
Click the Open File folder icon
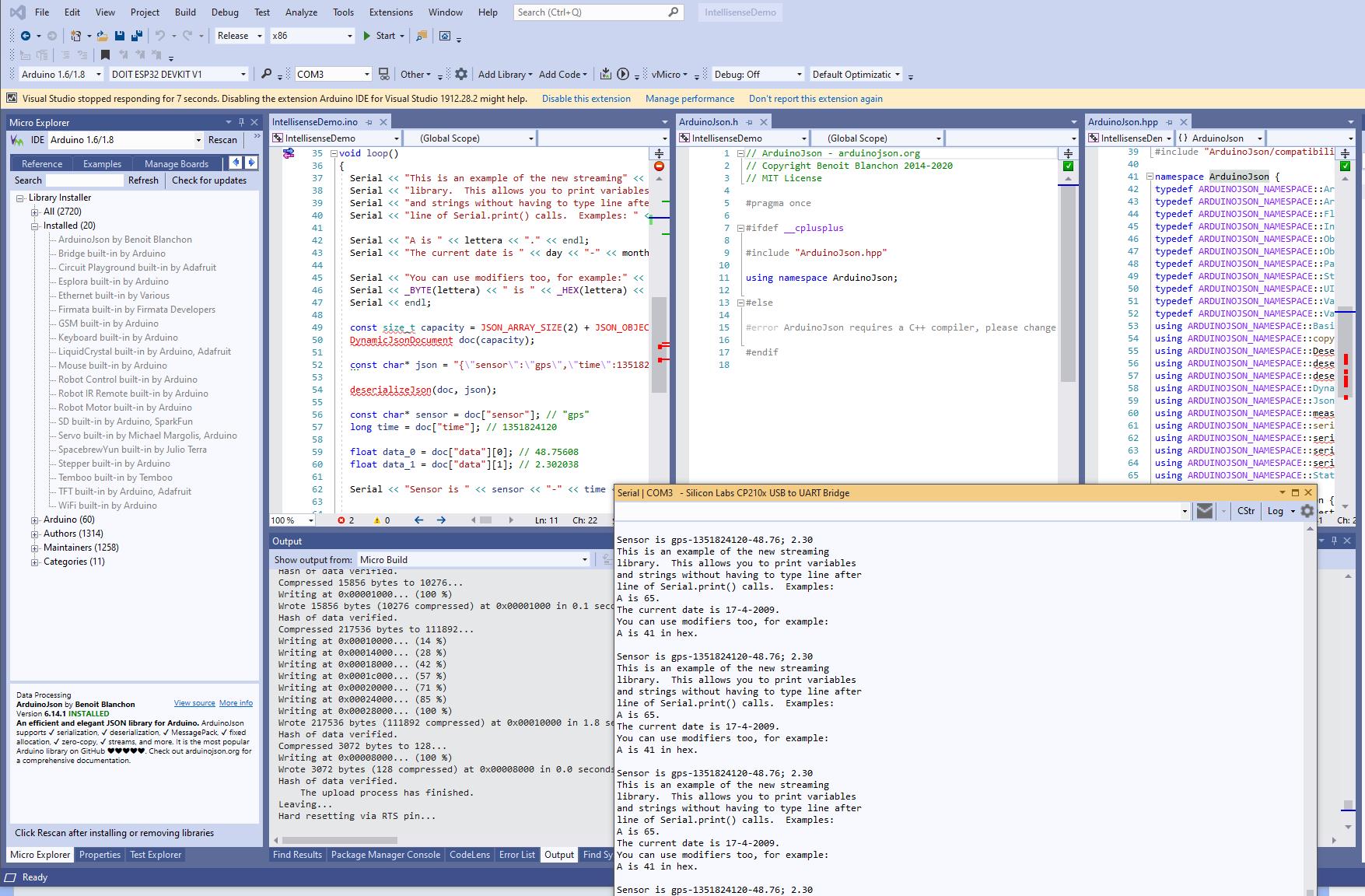click(x=102, y=36)
